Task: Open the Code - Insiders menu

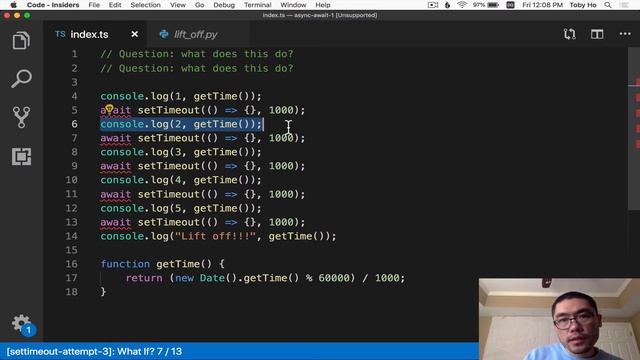Action: [x=53, y=5]
